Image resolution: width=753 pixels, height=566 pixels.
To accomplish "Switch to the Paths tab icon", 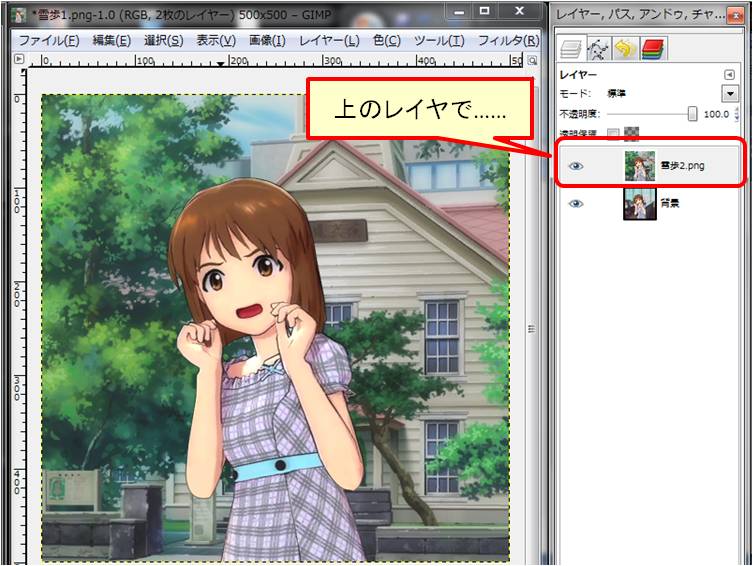I will pos(598,48).
